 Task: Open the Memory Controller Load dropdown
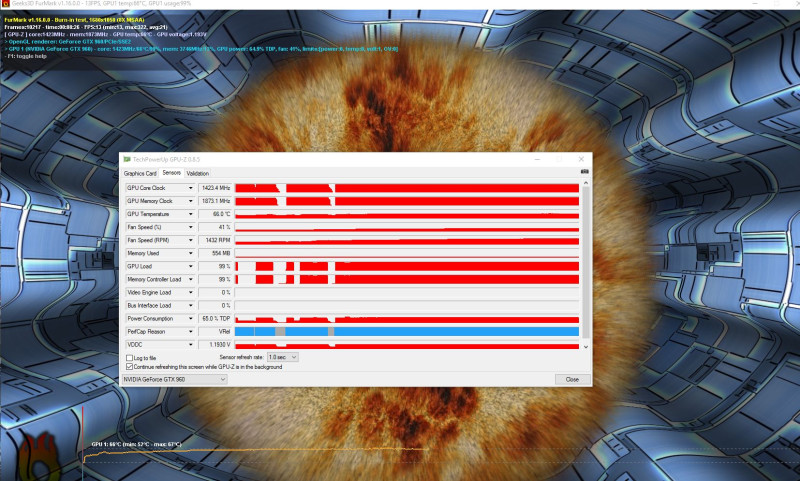190,280
